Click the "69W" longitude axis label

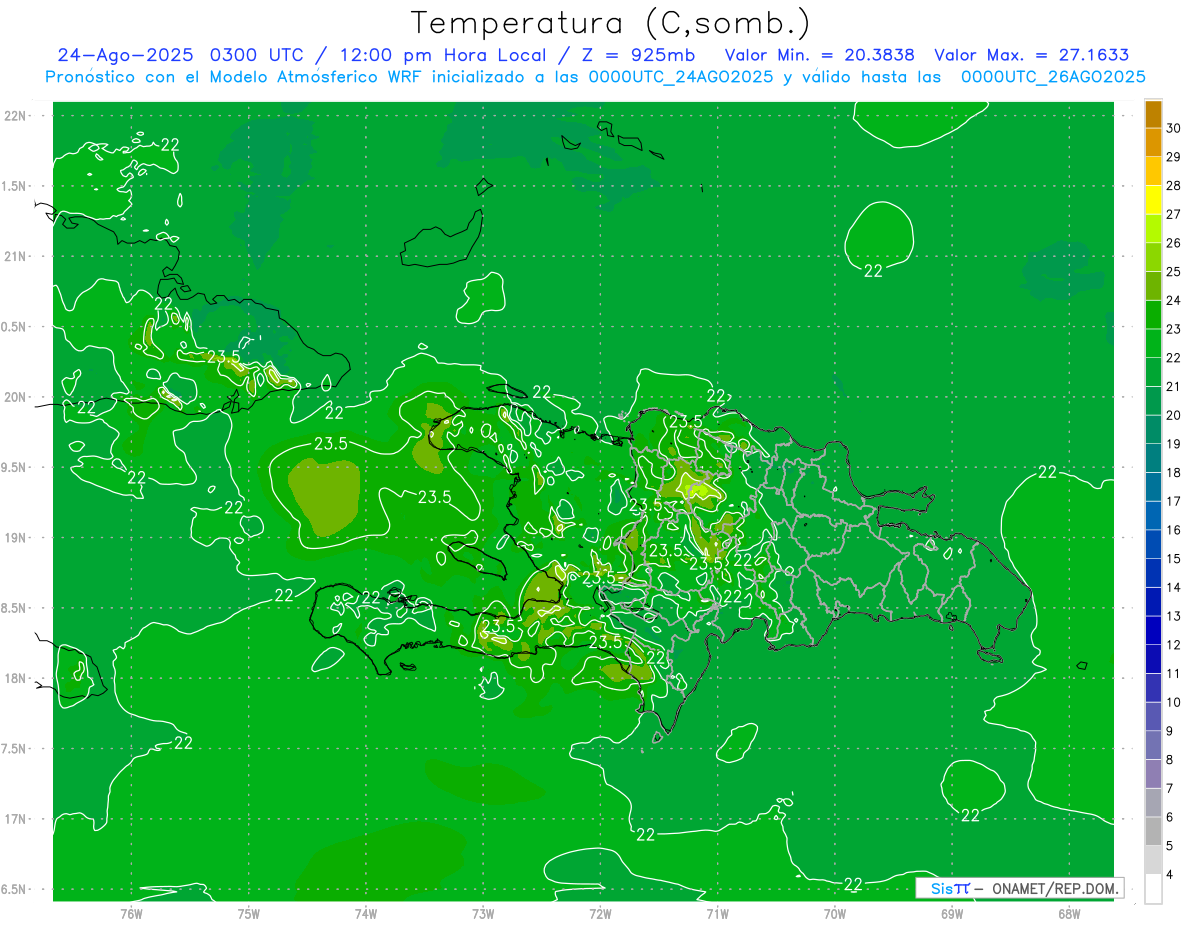pos(951,913)
